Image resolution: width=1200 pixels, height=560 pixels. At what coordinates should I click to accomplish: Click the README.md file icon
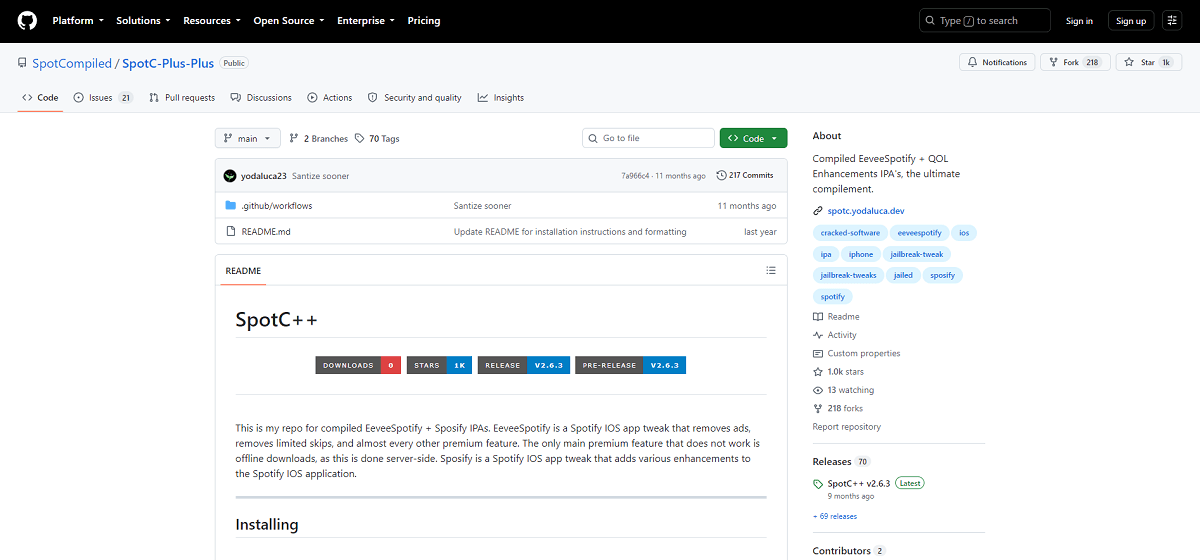[x=231, y=232]
